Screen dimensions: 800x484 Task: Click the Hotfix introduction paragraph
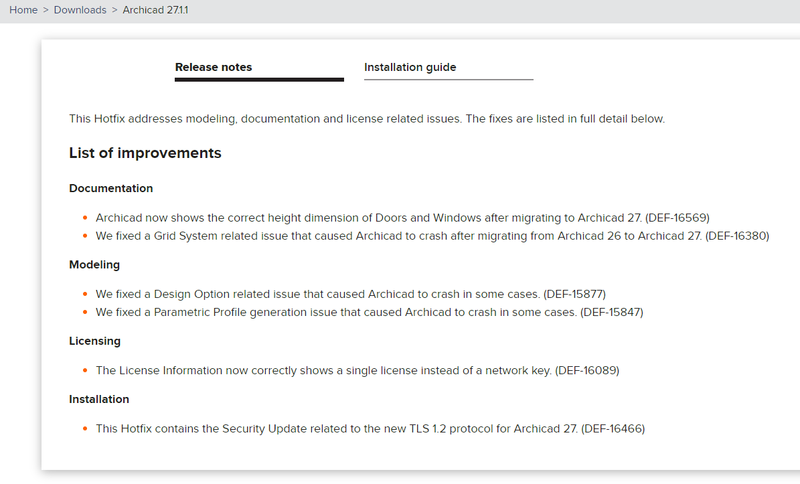(x=366, y=119)
